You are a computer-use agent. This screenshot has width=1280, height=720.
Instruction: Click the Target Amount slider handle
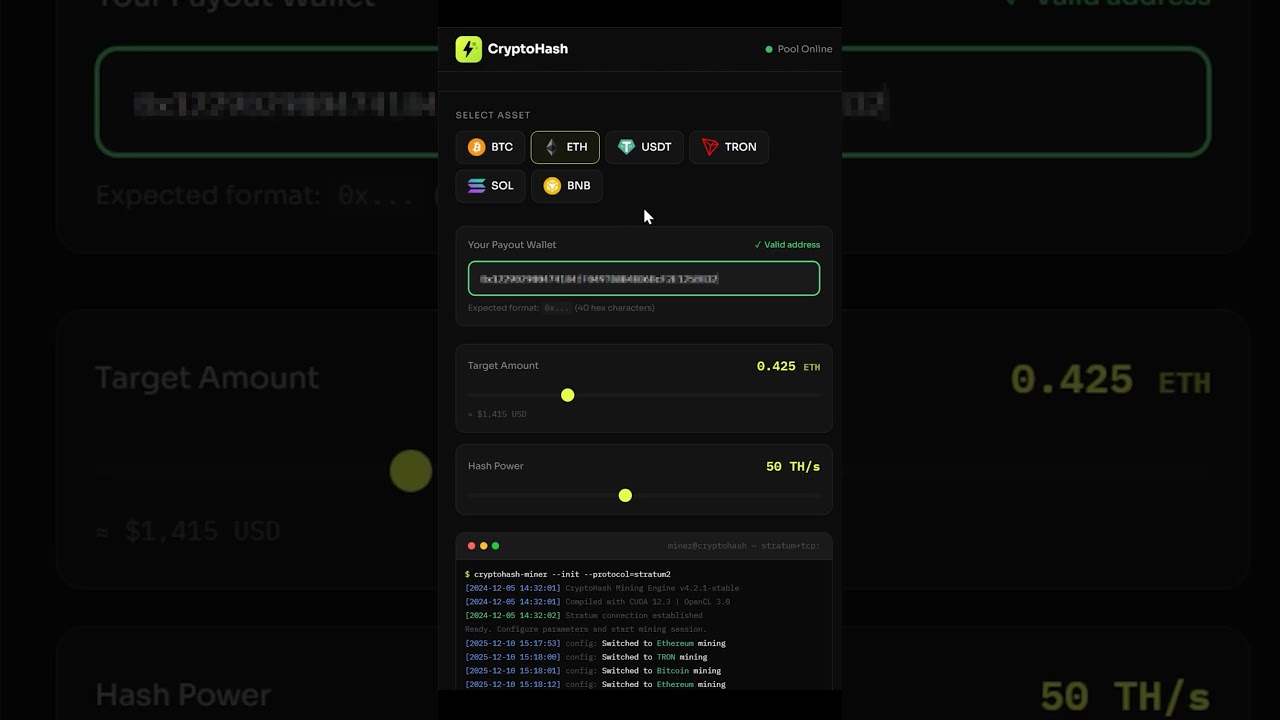point(568,395)
